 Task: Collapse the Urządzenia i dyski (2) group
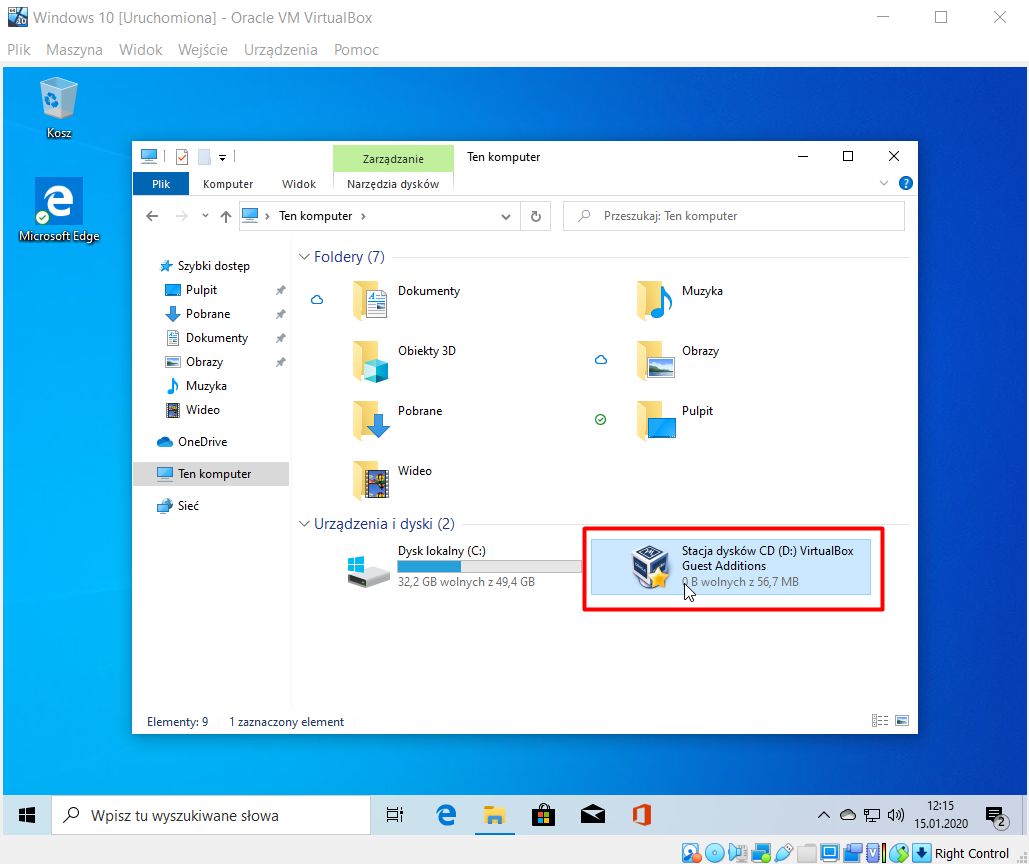click(304, 524)
